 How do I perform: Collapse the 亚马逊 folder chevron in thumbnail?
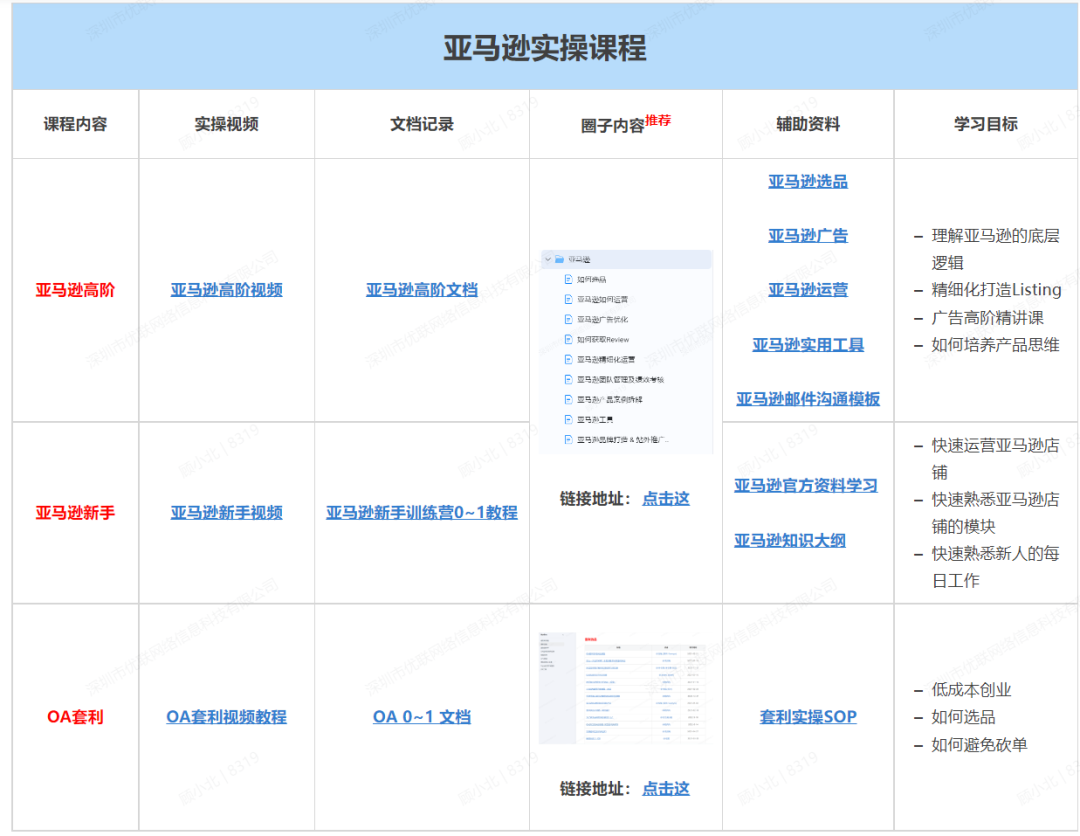coord(548,259)
